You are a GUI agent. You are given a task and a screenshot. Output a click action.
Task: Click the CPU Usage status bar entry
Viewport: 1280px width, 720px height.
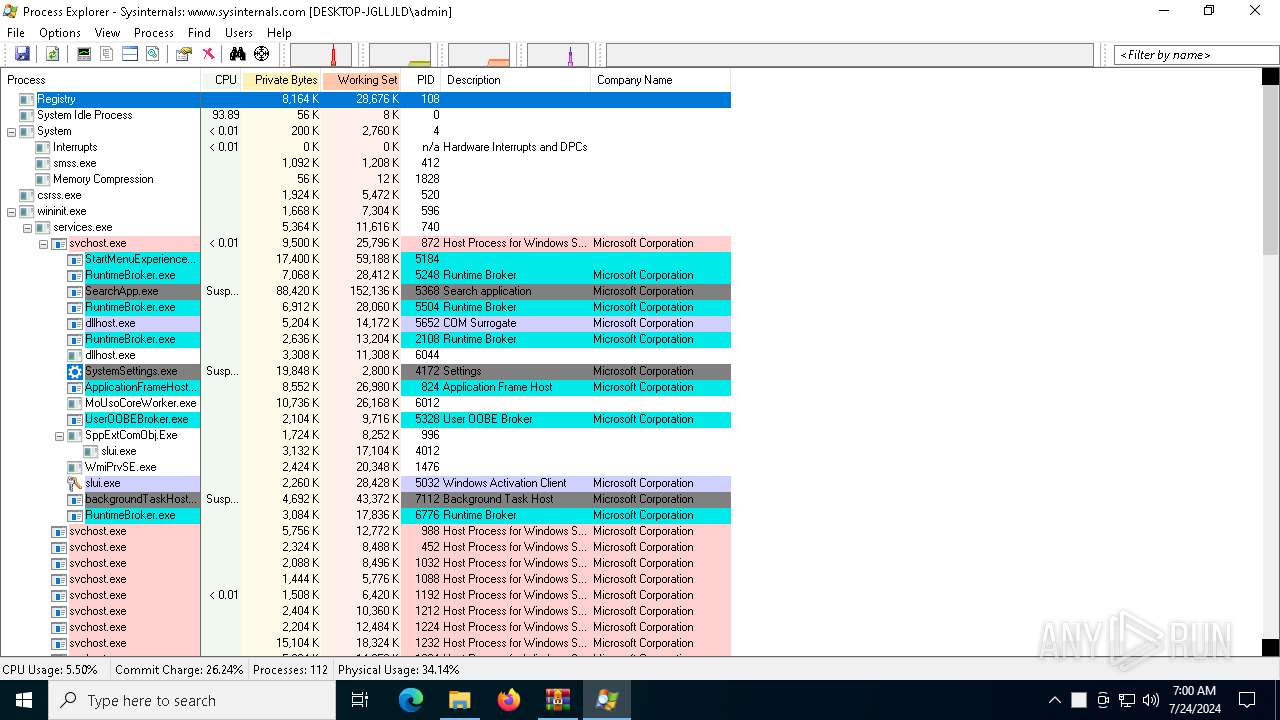50,670
